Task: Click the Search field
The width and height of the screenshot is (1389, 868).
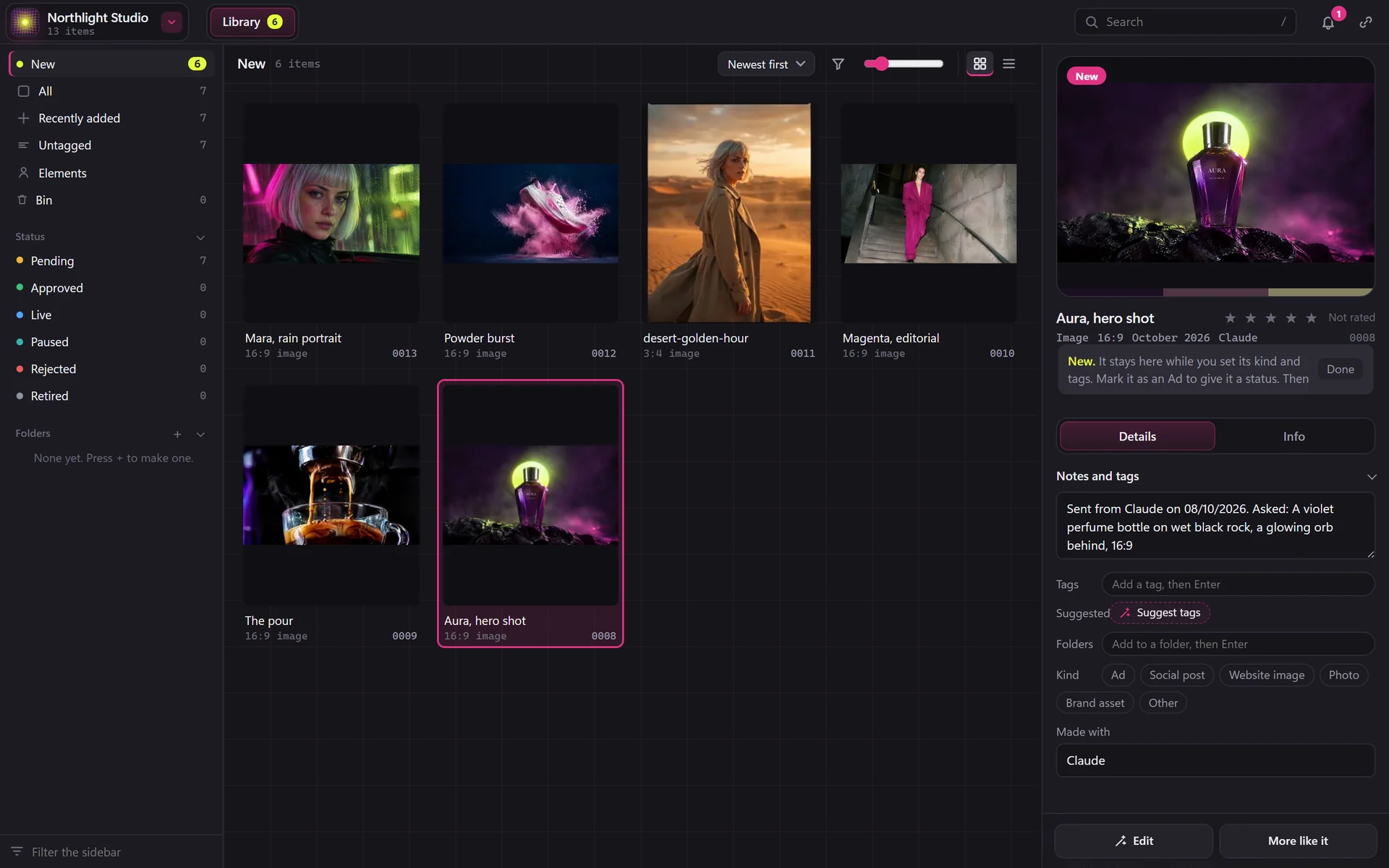Action: pos(1185,22)
